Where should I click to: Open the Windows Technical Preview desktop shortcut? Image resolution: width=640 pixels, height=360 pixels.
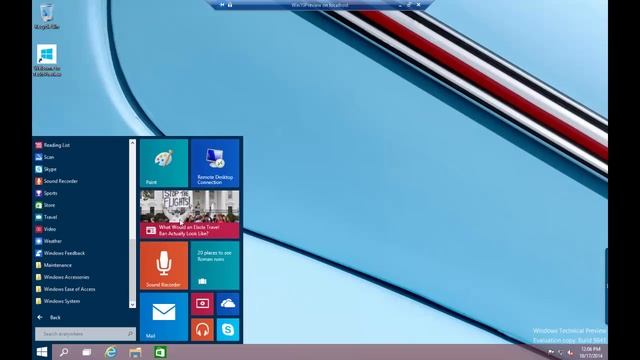pyautogui.click(x=47, y=60)
